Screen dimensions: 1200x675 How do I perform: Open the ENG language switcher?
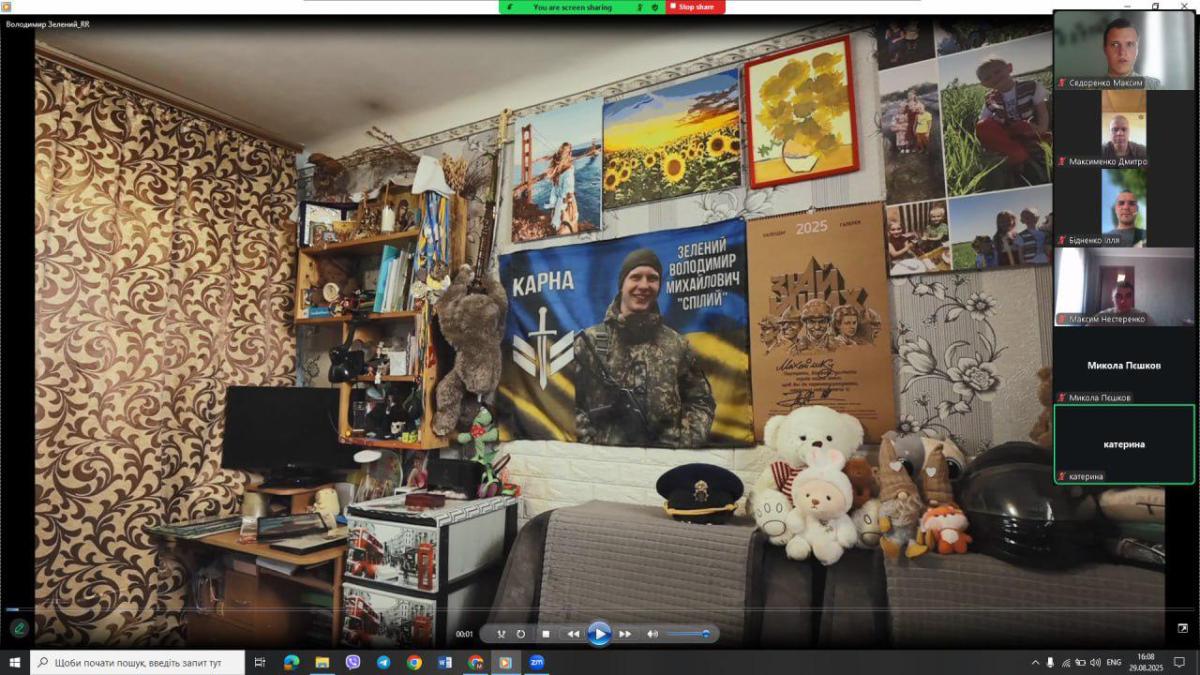point(1112,662)
